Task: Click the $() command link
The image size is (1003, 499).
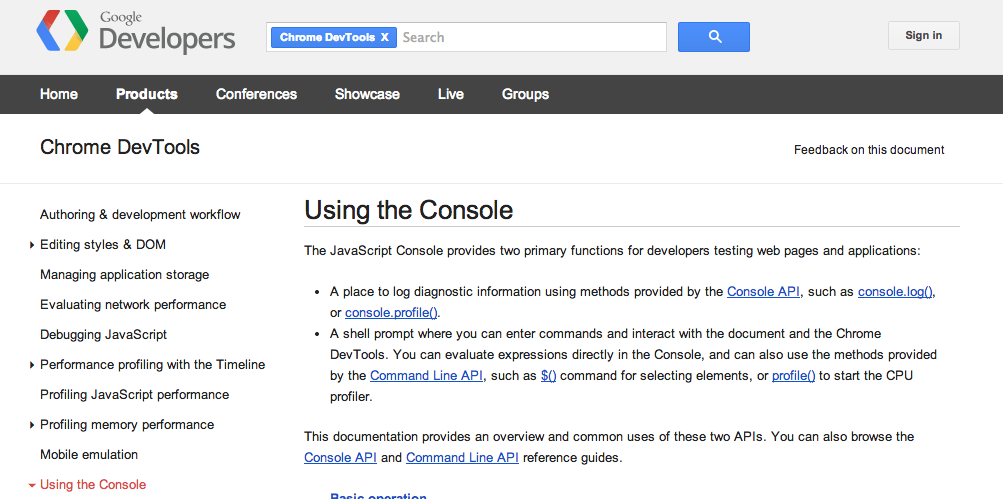Action: (x=548, y=376)
